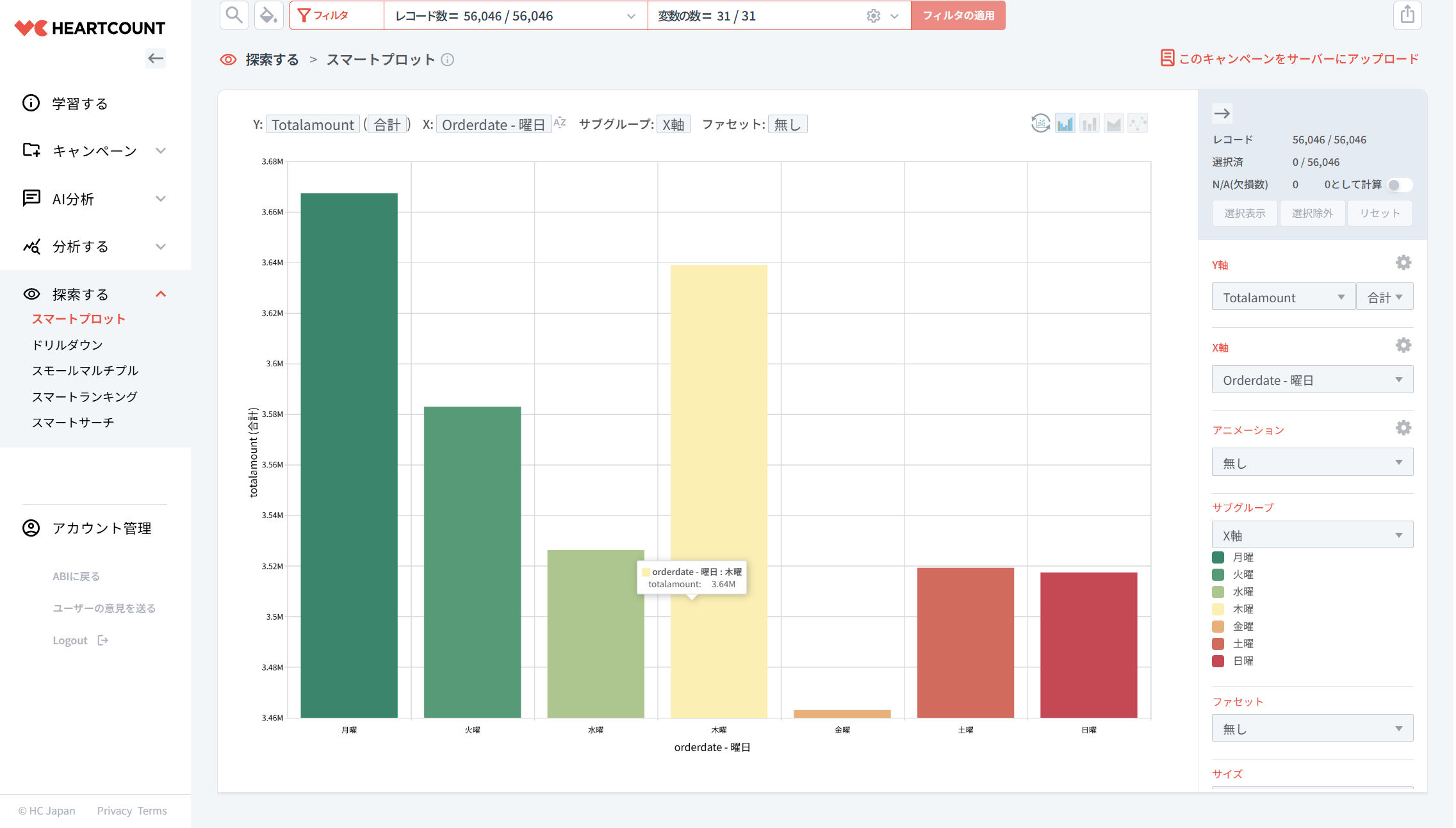
Task: Open the share/export icon at top right
Action: pos(1407,15)
